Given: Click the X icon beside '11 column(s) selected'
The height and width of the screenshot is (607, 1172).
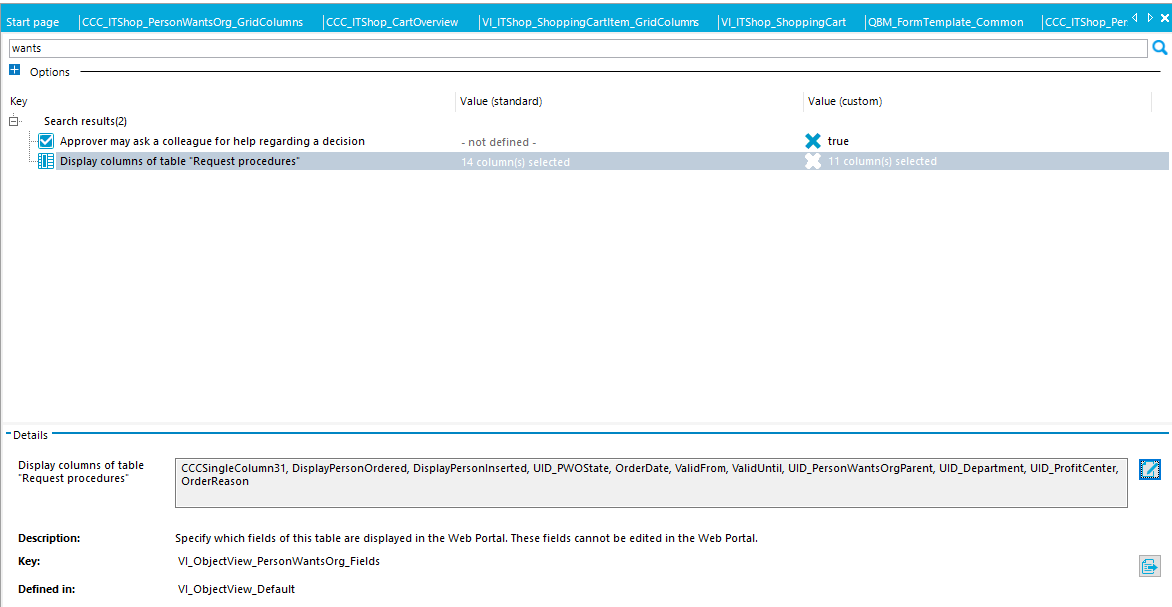Looking at the screenshot, I should click(x=814, y=160).
